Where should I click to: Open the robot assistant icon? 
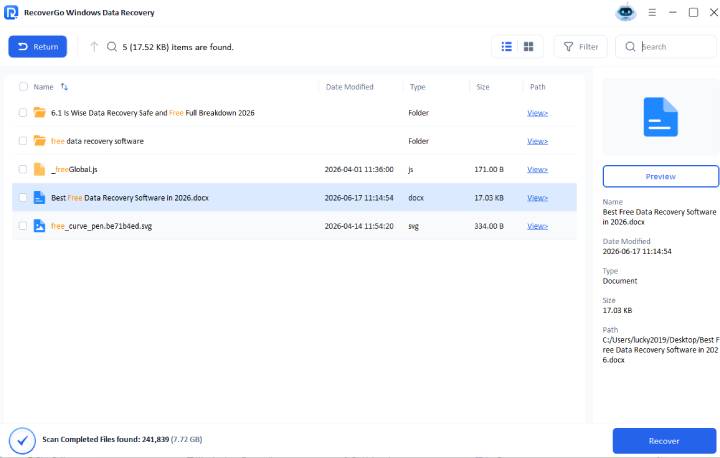(625, 12)
